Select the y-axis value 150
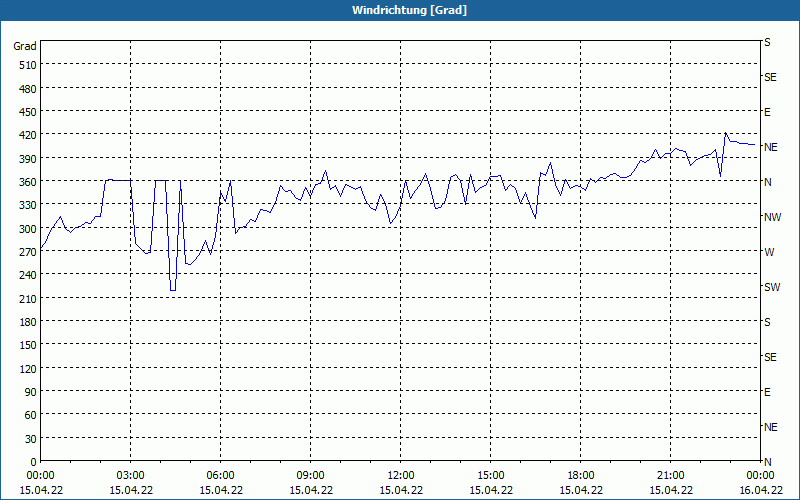 28,345
